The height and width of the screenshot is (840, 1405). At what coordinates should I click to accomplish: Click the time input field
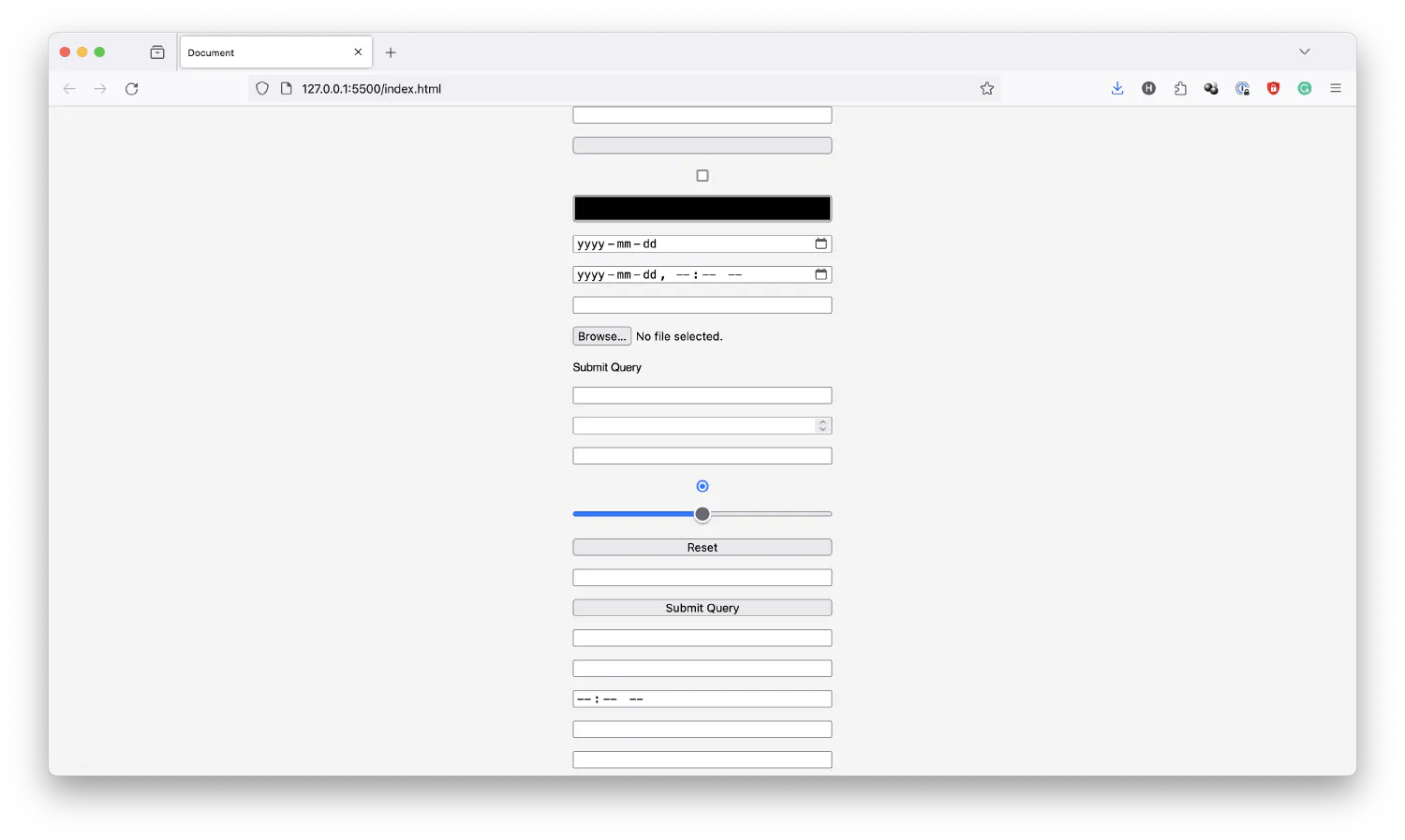pos(702,698)
